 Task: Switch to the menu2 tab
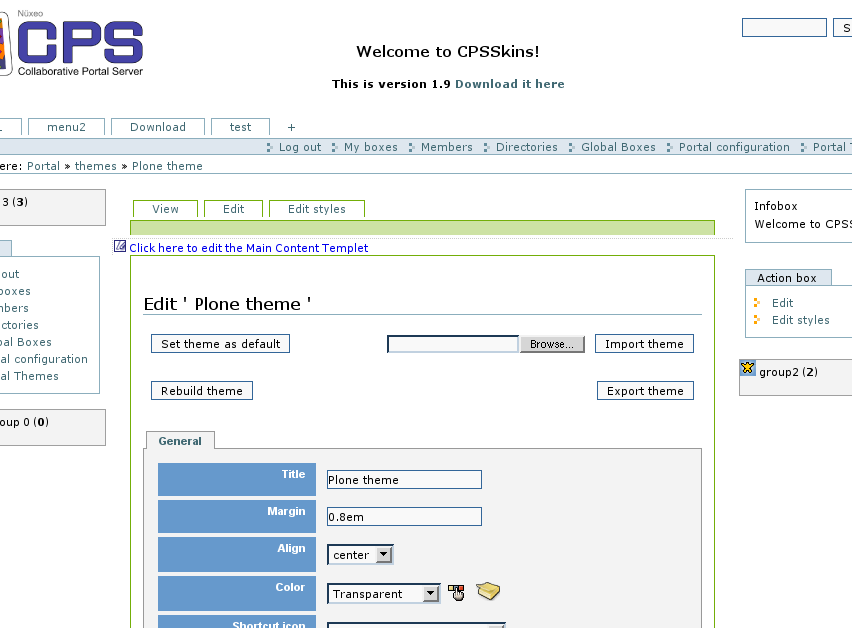(66, 127)
